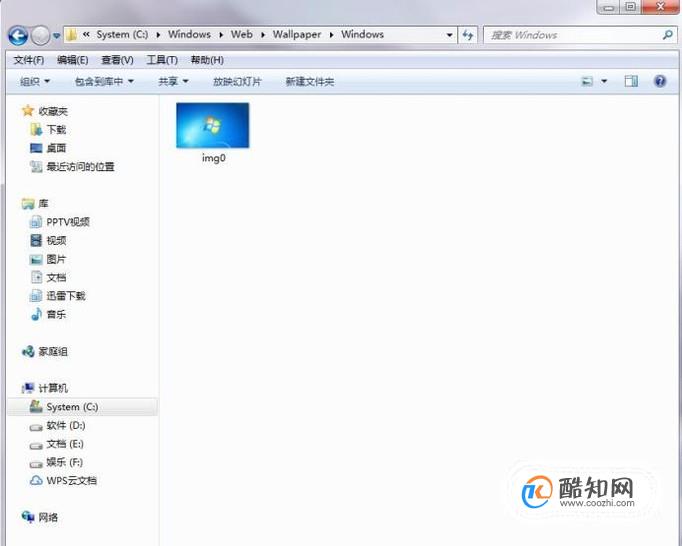Expand the arrow after Wallpaper in path
Image resolution: width=682 pixels, height=546 pixels.
click(331, 35)
